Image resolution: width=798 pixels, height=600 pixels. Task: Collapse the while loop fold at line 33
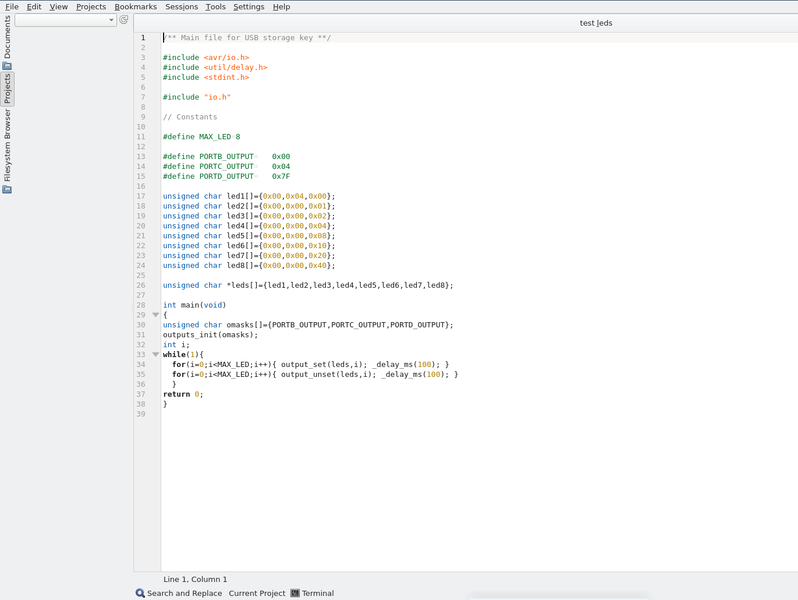point(155,355)
